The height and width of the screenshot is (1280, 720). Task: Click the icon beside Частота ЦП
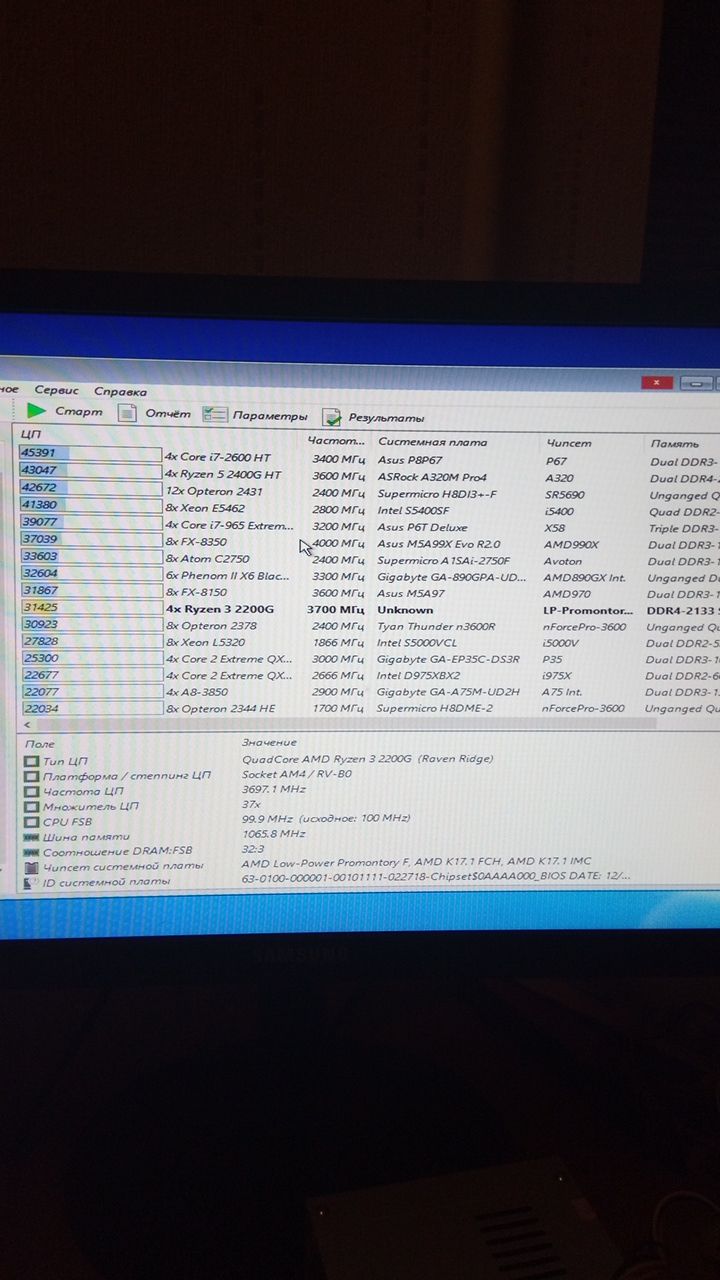click(32, 791)
